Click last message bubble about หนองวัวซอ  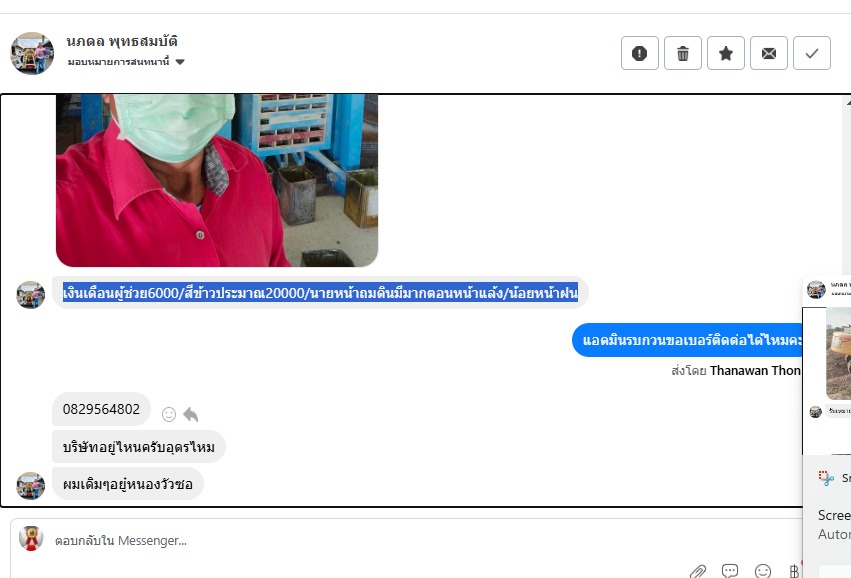[x=128, y=484]
